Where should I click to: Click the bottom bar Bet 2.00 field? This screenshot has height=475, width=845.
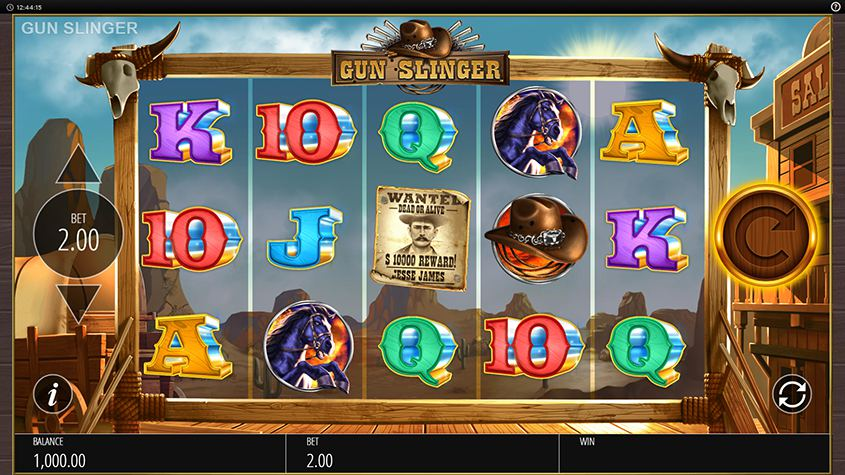[x=422, y=452]
